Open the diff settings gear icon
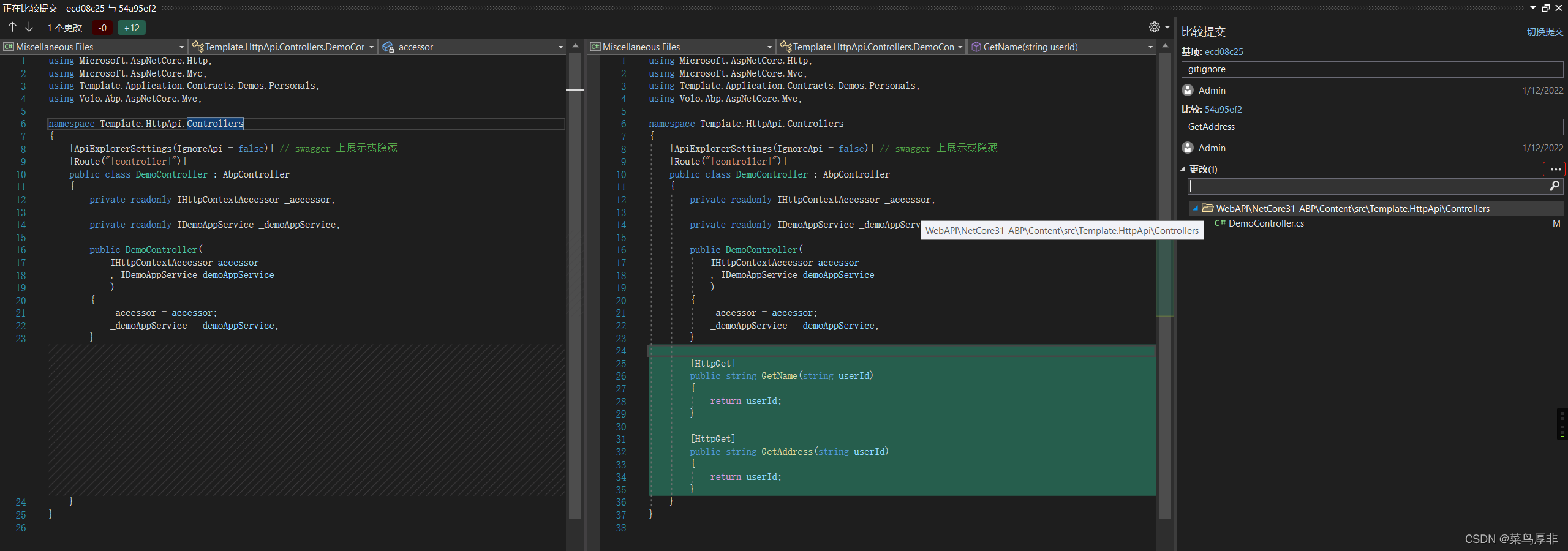1568x551 pixels. pyautogui.click(x=1153, y=27)
